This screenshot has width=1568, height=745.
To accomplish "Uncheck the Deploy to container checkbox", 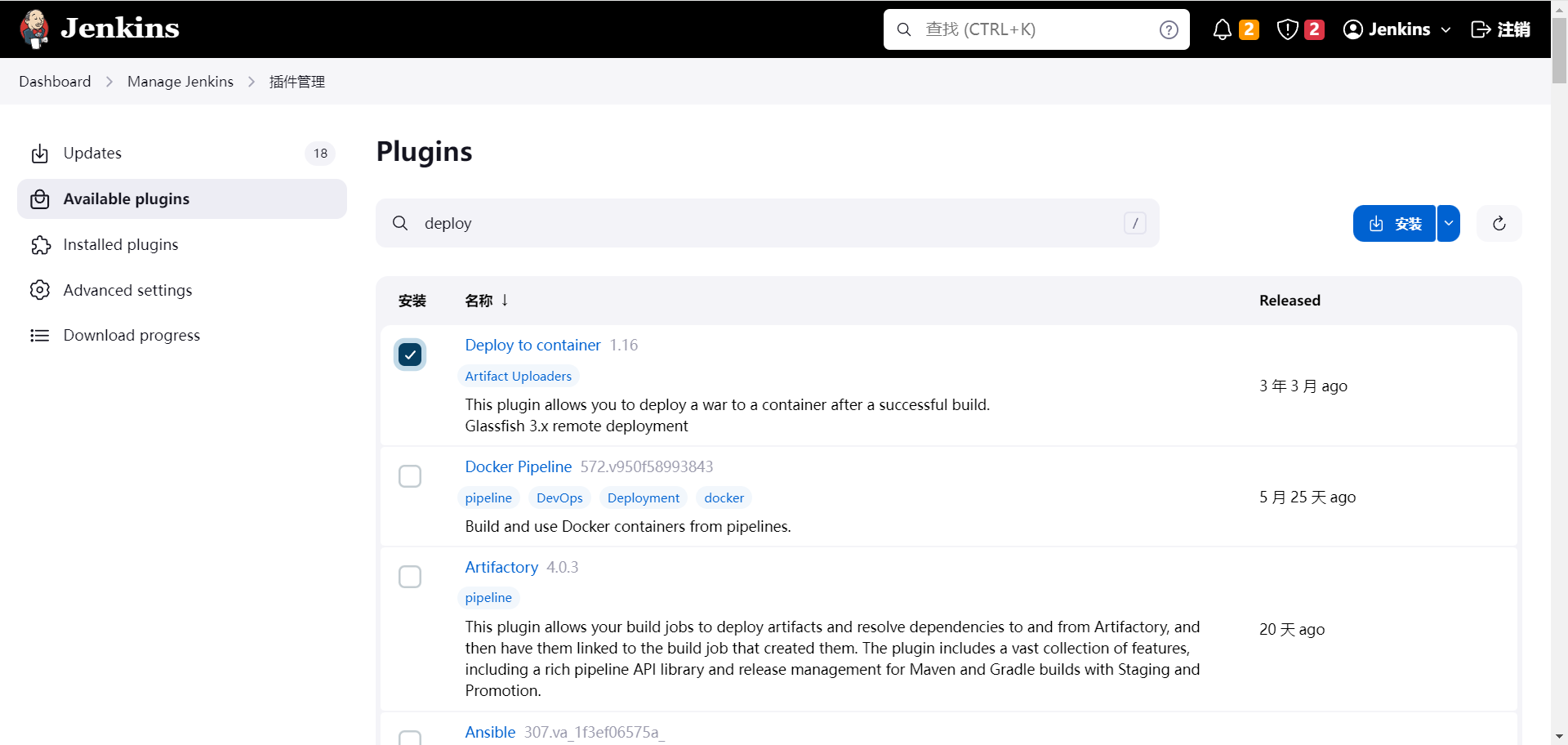I will pyautogui.click(x=410, y=355).
